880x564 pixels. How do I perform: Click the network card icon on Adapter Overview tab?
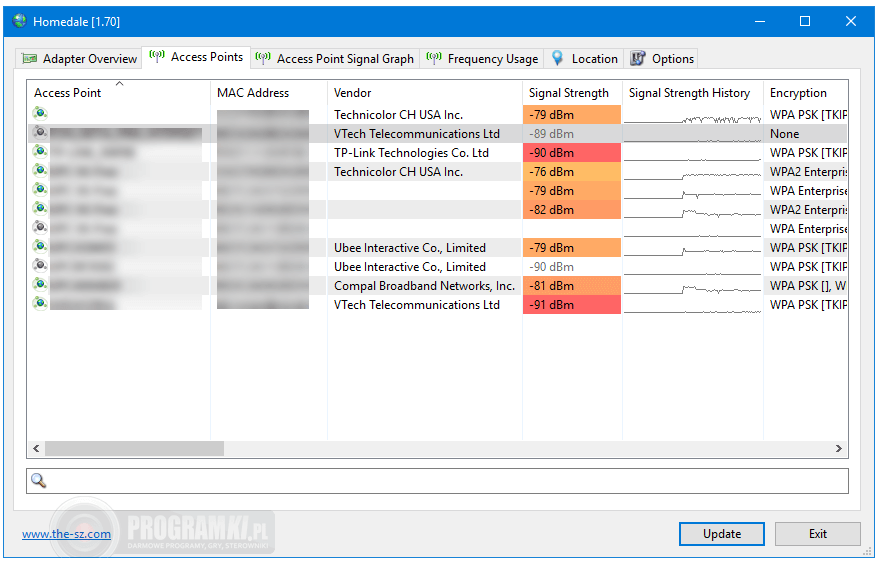tap(29, 58)
